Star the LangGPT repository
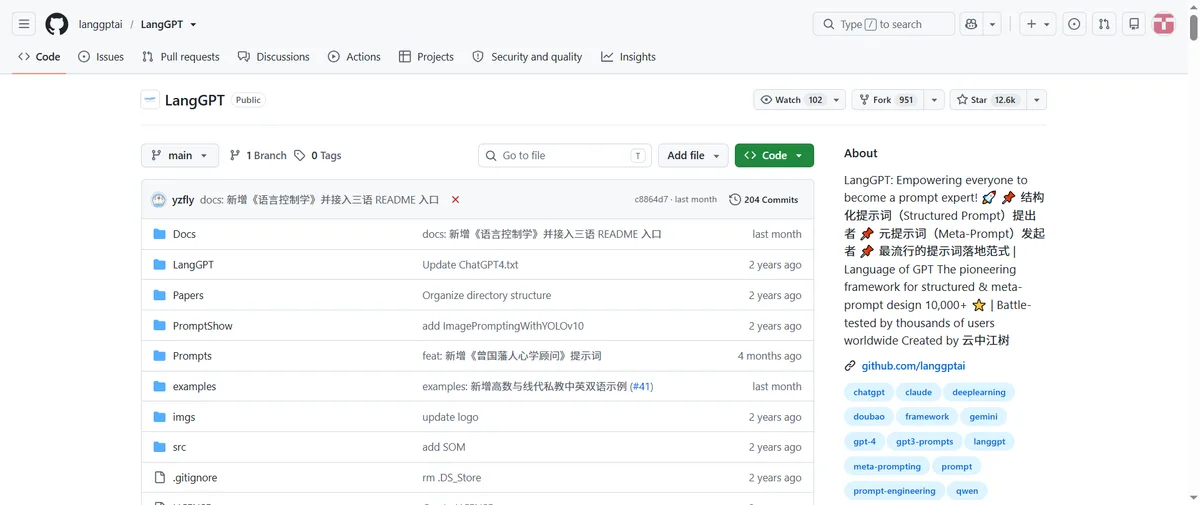The width and height of the screenshot is (1200, 505). tap(987, 100)
